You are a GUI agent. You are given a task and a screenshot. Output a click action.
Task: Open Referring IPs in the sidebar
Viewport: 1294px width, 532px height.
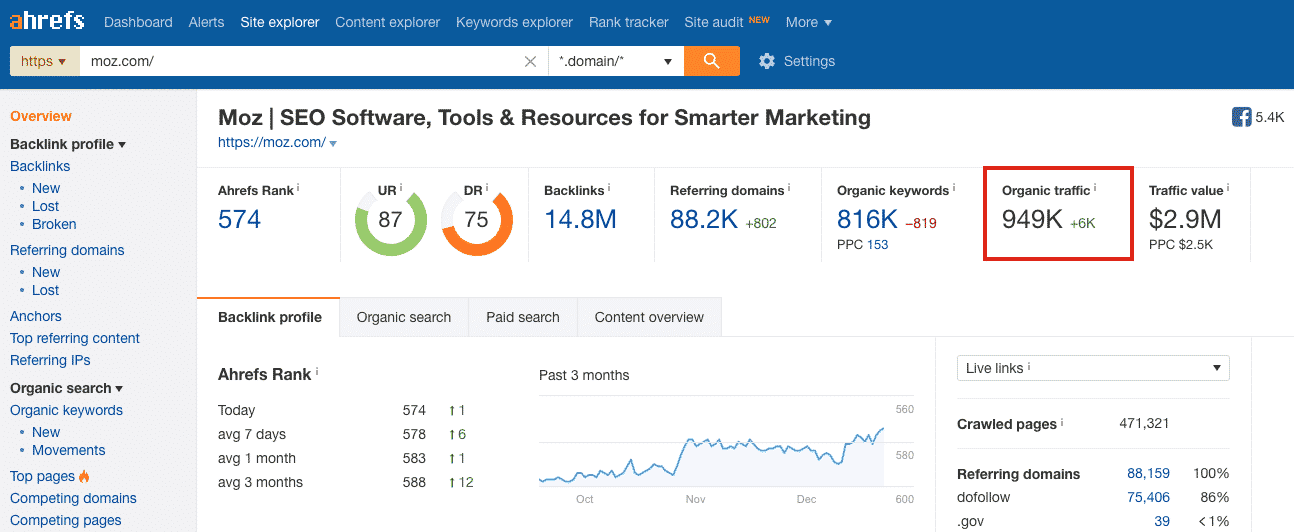coord(50,360)
